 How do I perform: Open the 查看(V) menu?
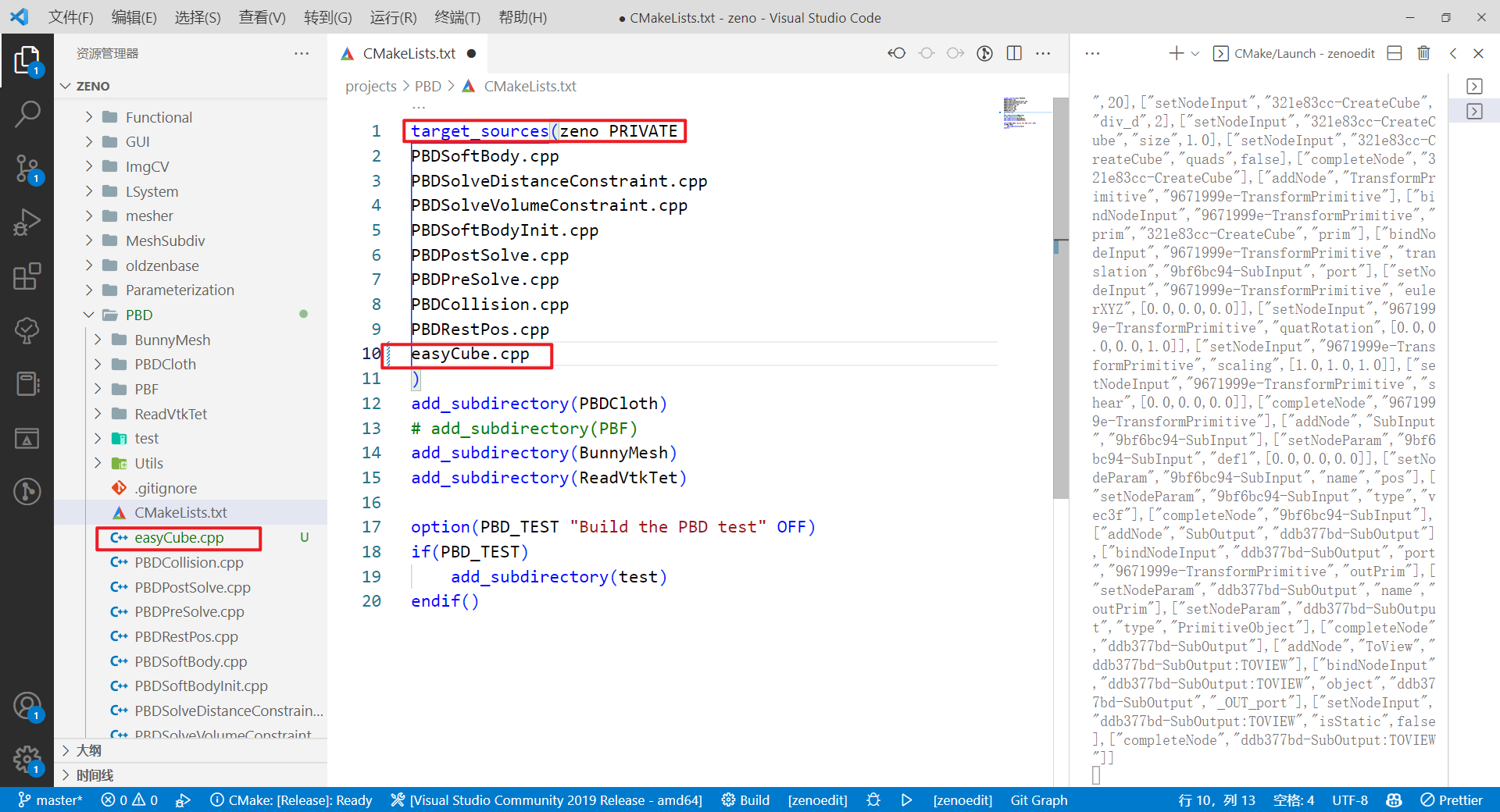click(262, 17)
